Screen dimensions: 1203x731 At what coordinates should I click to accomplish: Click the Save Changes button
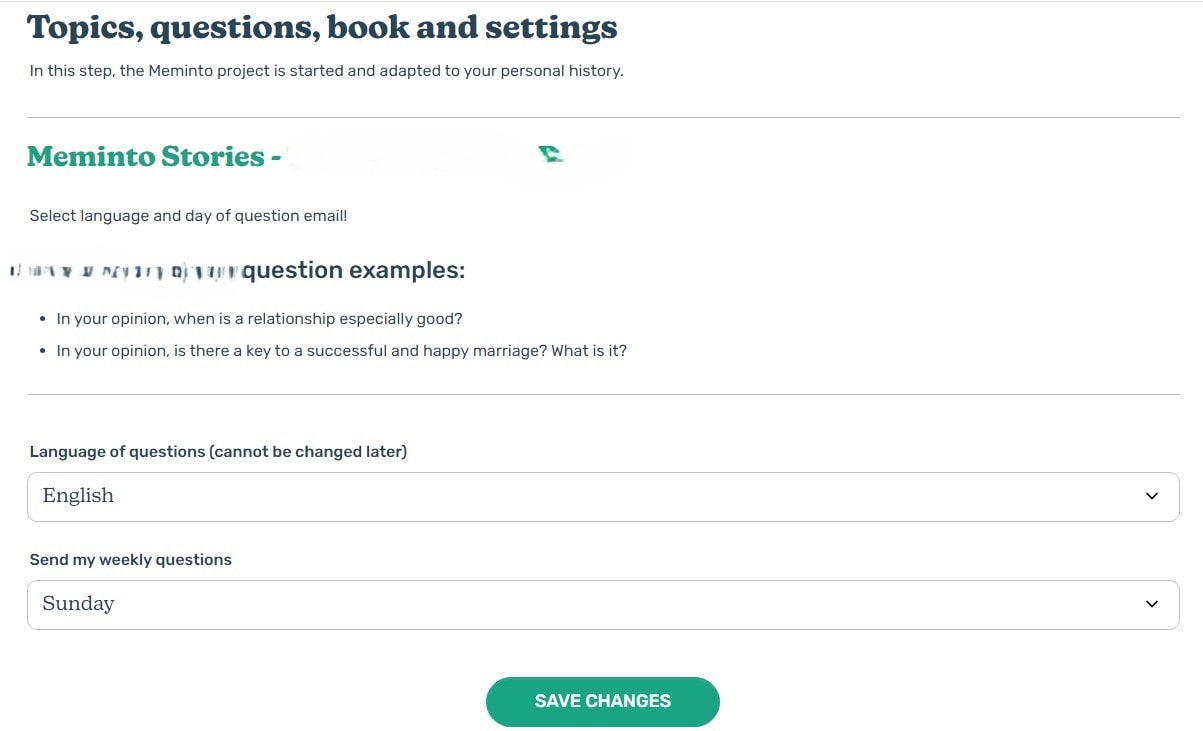[603, 701]
